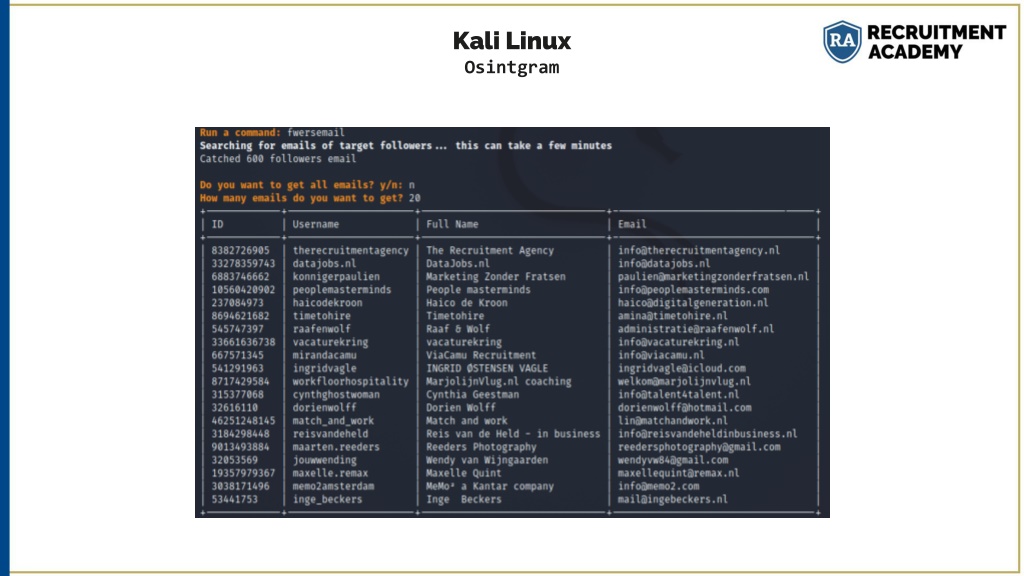
Task: Click the 'ID' column header
Action: tap(217, 224)
